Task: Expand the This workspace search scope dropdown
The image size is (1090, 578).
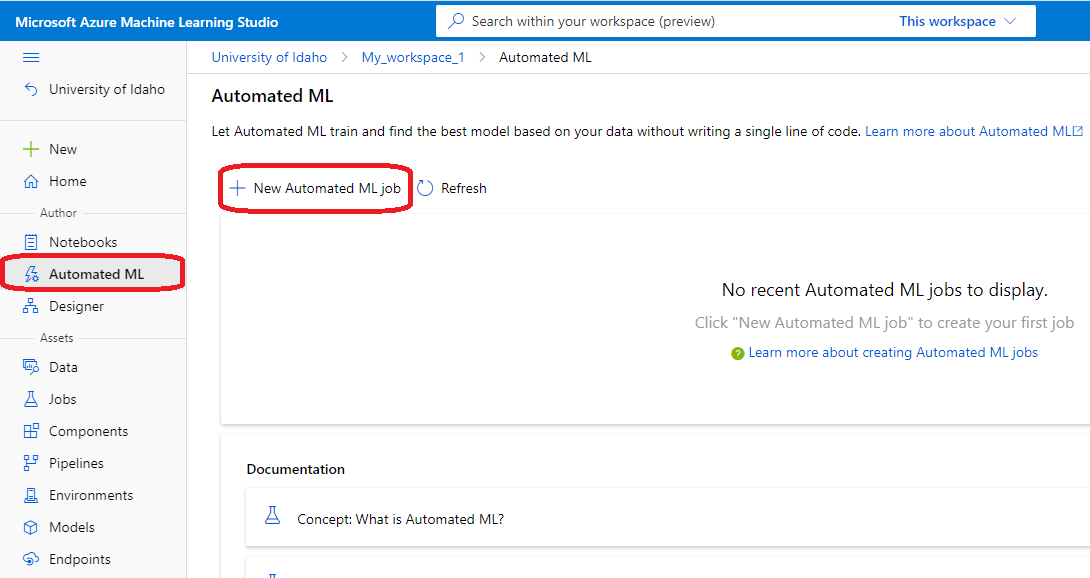Action: pos(958,22)
